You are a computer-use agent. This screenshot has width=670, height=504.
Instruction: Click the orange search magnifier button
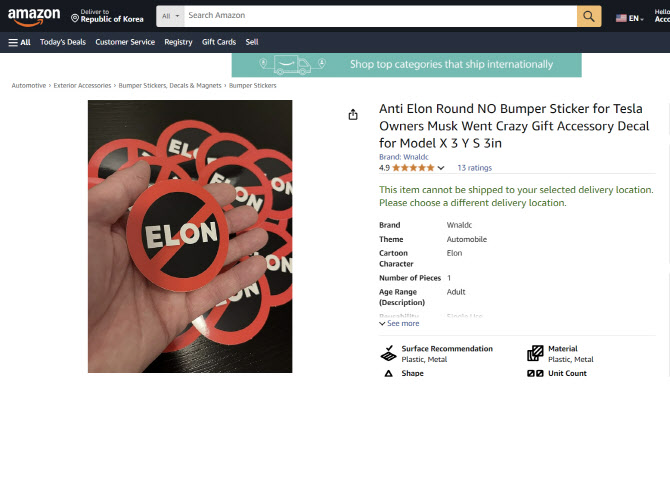(x=589, y=16)
